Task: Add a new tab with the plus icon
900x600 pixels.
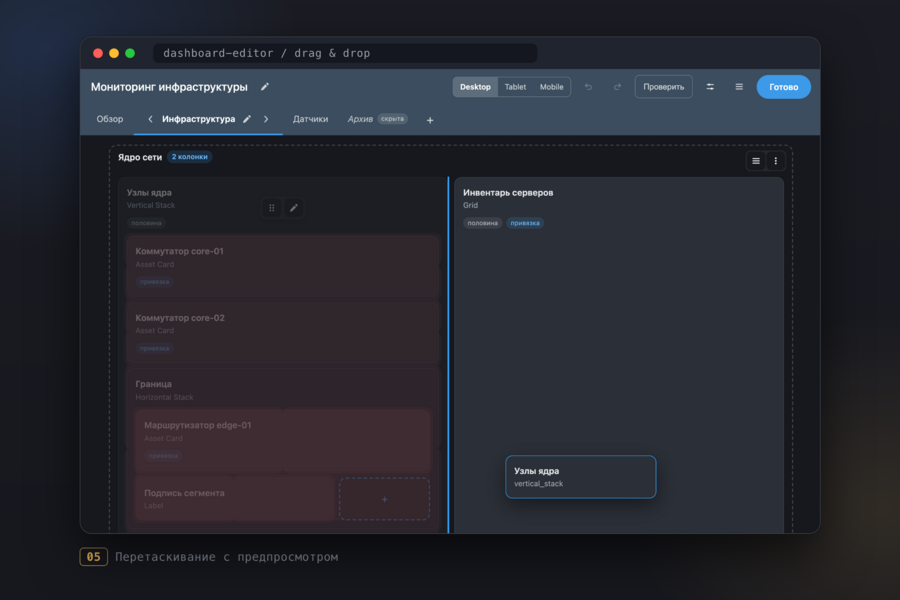Action: pyautogui.click(x=430, y=120)
